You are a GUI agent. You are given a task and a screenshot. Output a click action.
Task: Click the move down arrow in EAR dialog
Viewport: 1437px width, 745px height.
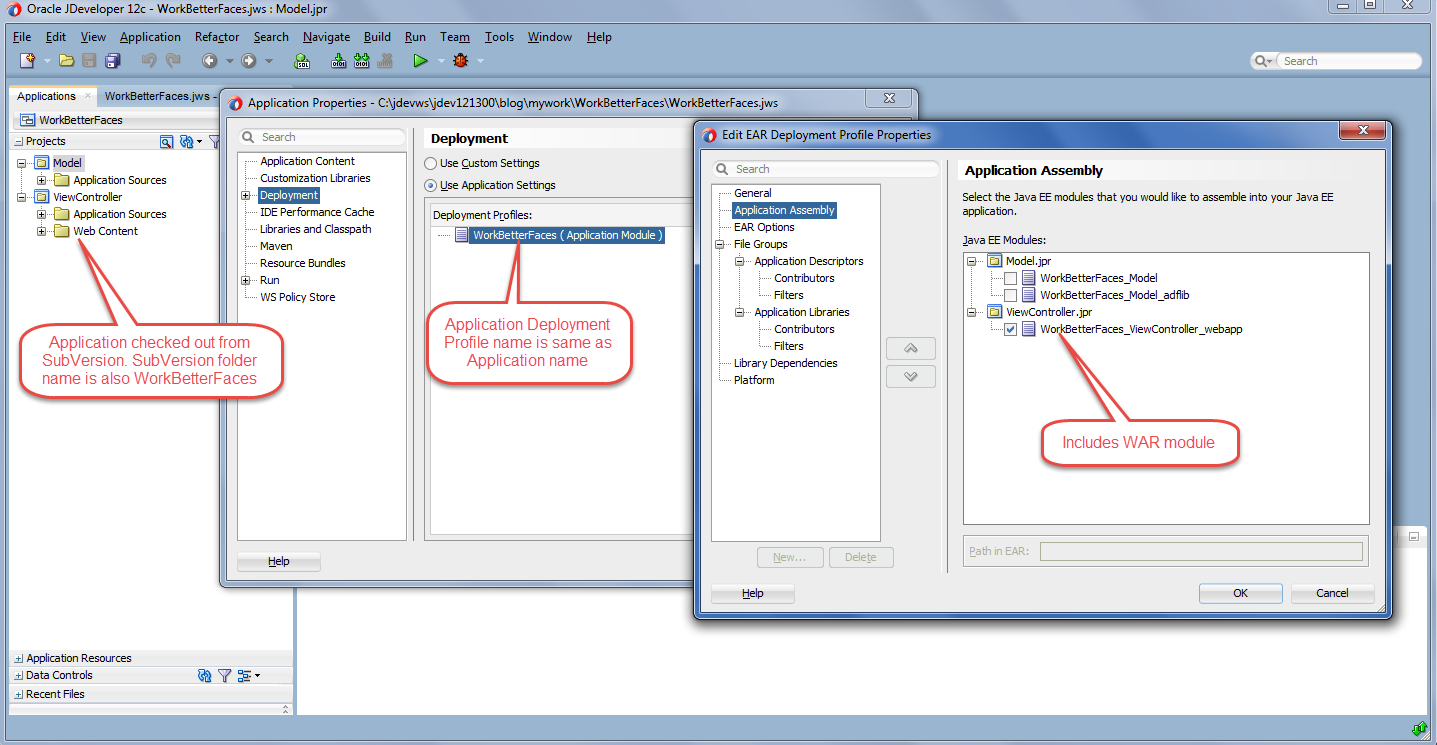click(x=911, y=377)
